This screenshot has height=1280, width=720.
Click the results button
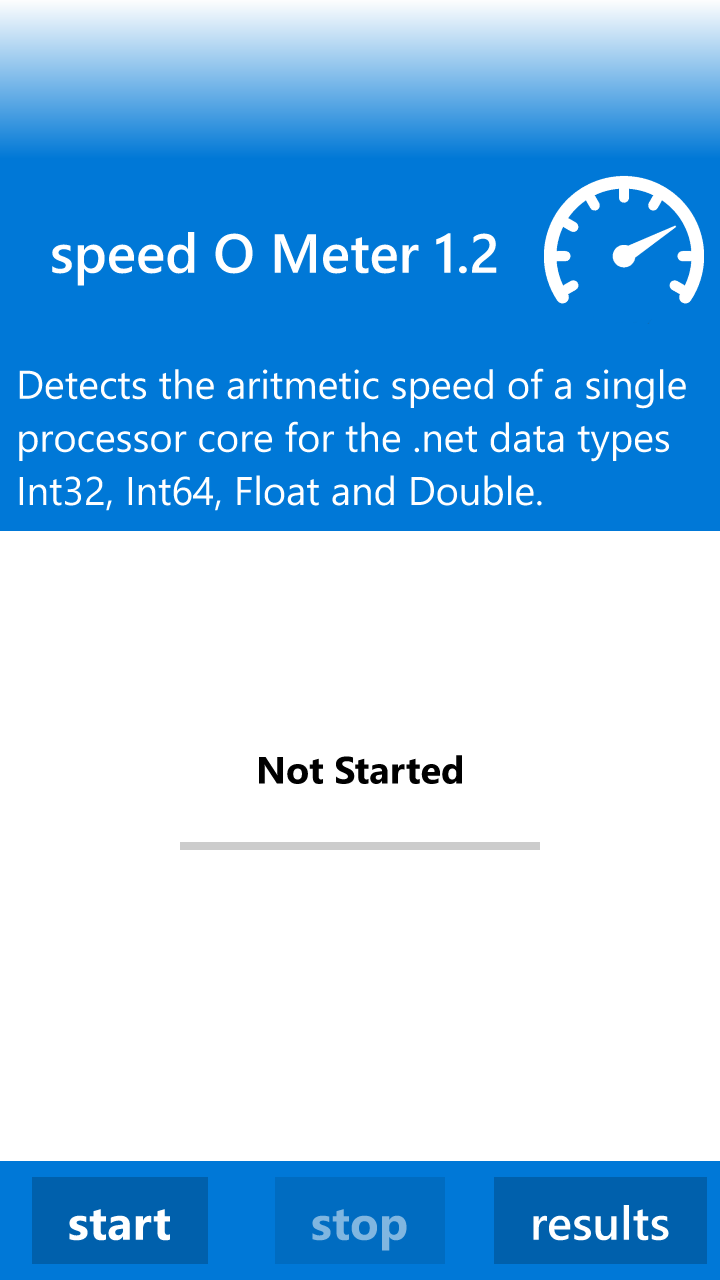[x=600, y=1220]
